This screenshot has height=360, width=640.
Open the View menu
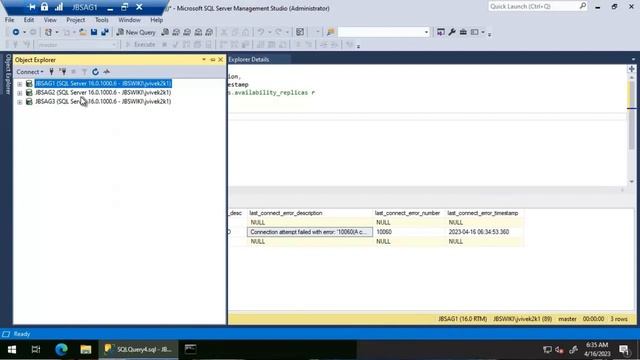[50, 20]
